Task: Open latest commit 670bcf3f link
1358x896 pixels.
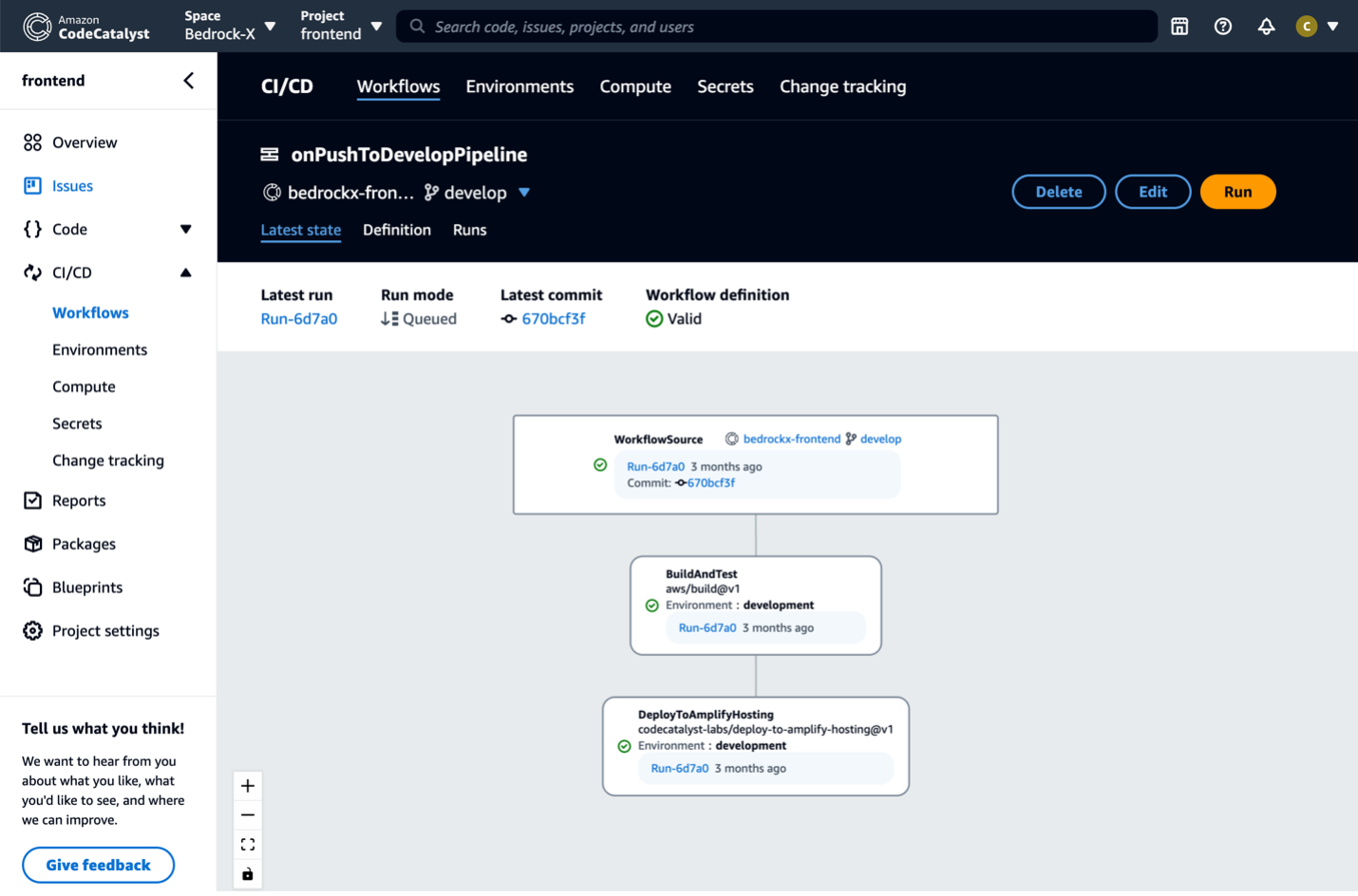Action: (x=554, y=319)
